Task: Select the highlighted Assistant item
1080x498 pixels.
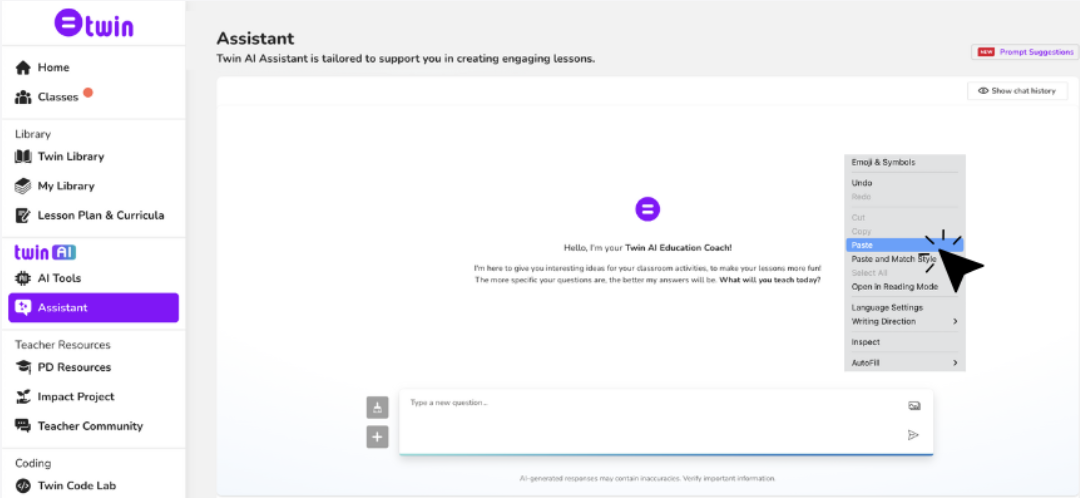Action: click(x=93, y=308)
